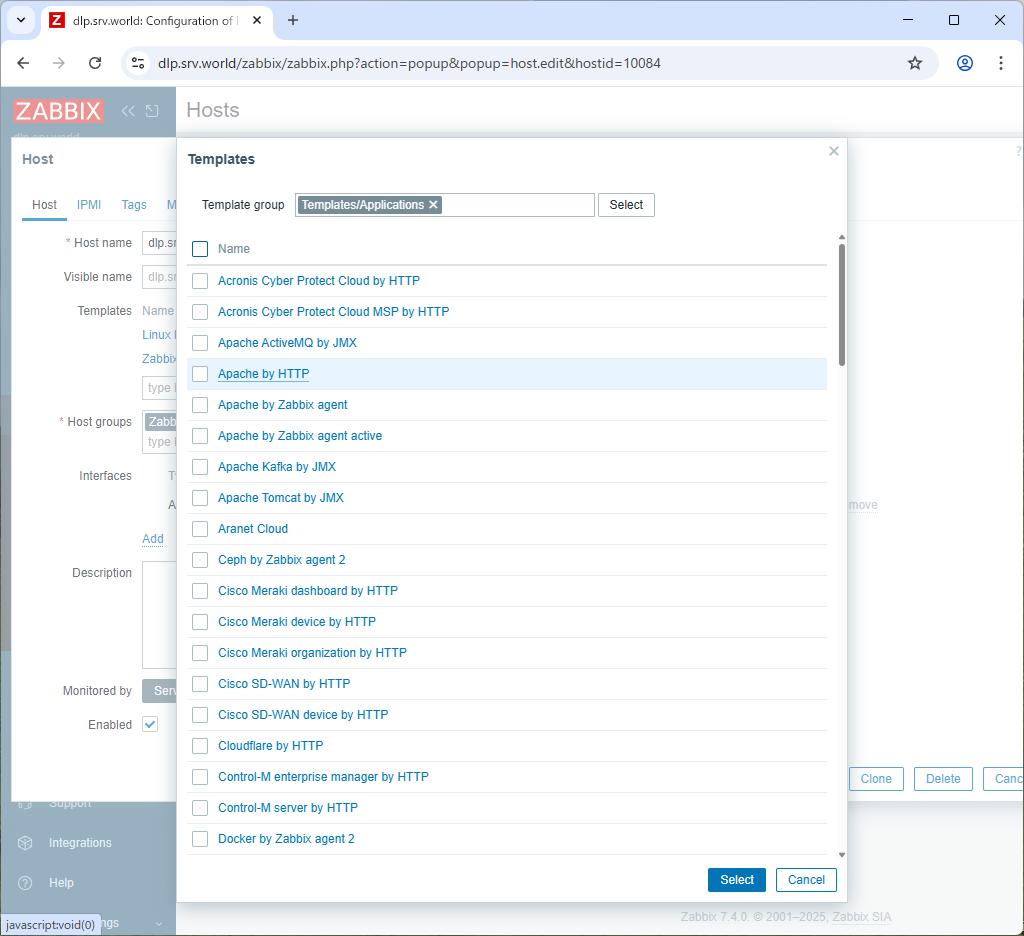Choose the Apache Tomcat by JMX template link

[281, 498]
